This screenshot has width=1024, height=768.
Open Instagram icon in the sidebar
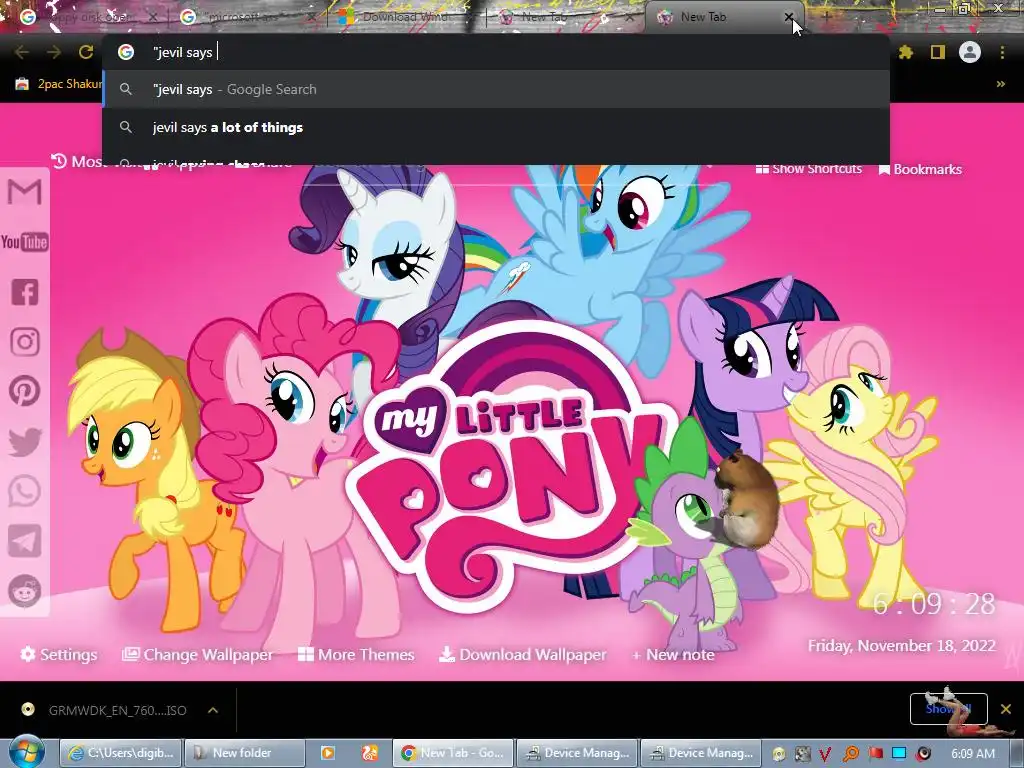[x=25, y=342]
